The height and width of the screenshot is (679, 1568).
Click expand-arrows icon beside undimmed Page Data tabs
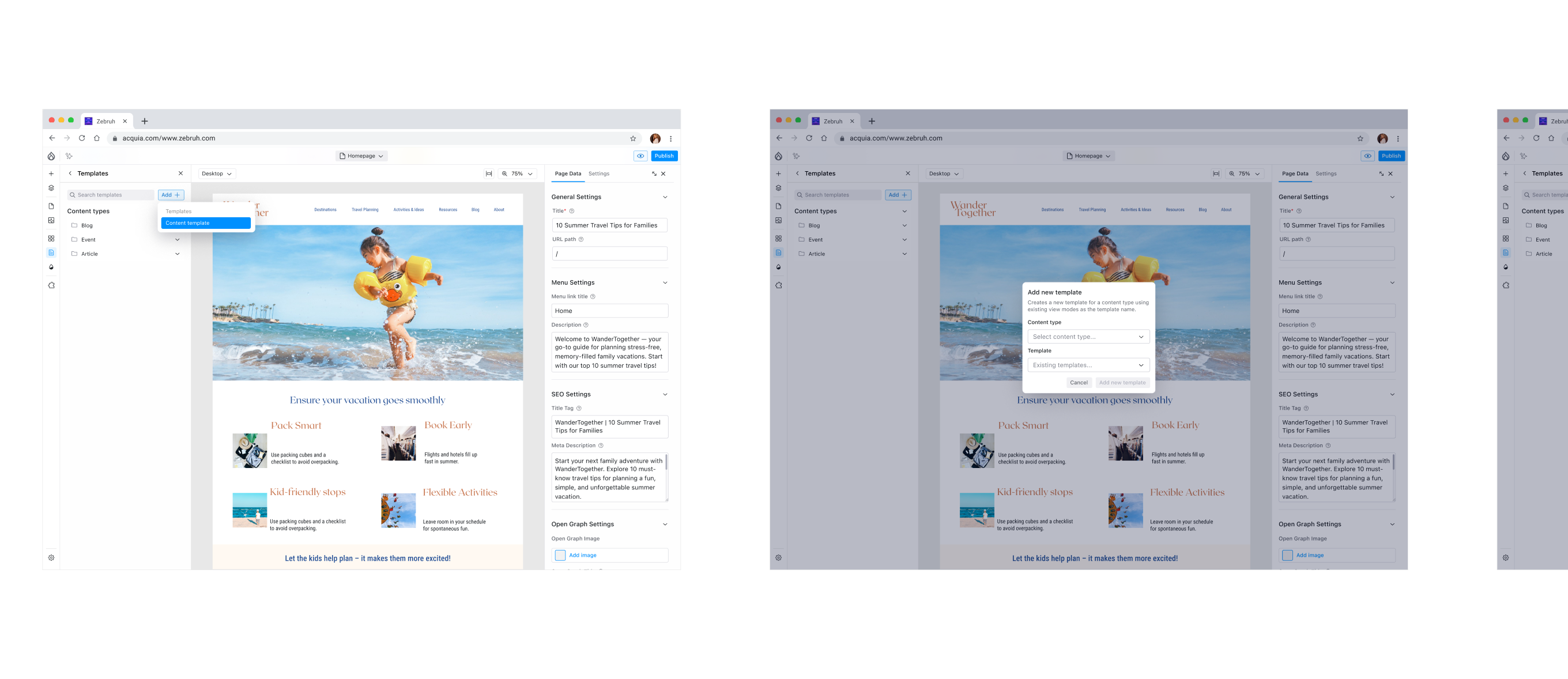(x=654, y=174)
